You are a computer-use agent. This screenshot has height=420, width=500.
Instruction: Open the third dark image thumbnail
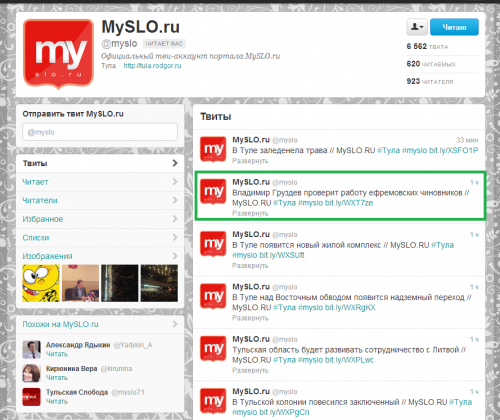120,283
